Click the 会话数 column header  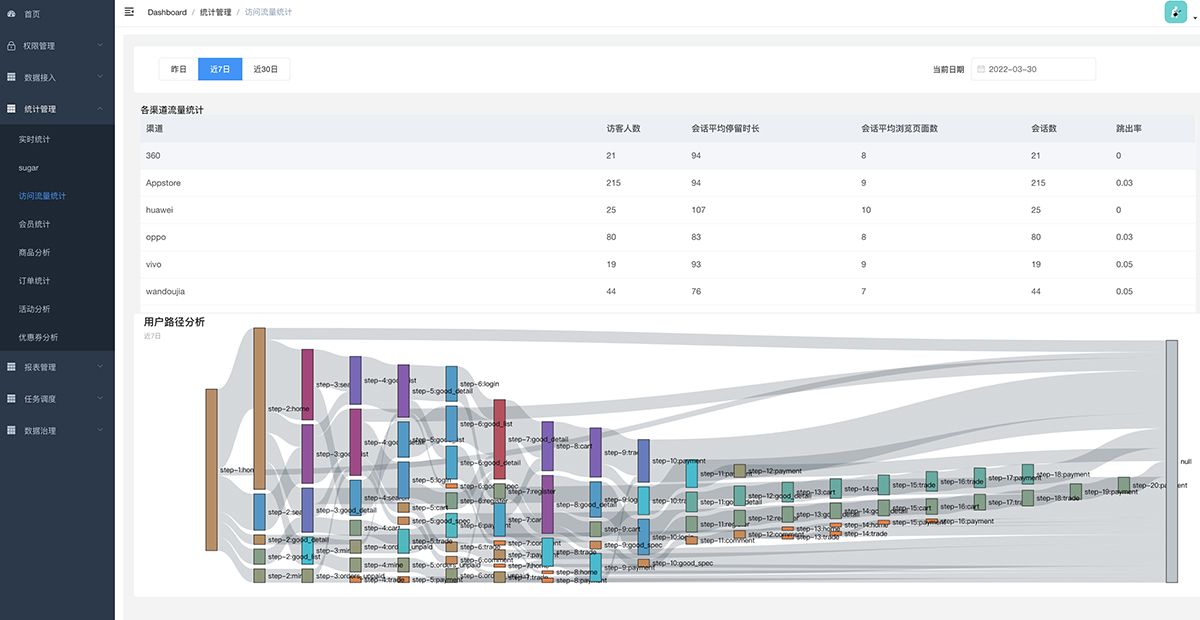tap(1044, 129)
